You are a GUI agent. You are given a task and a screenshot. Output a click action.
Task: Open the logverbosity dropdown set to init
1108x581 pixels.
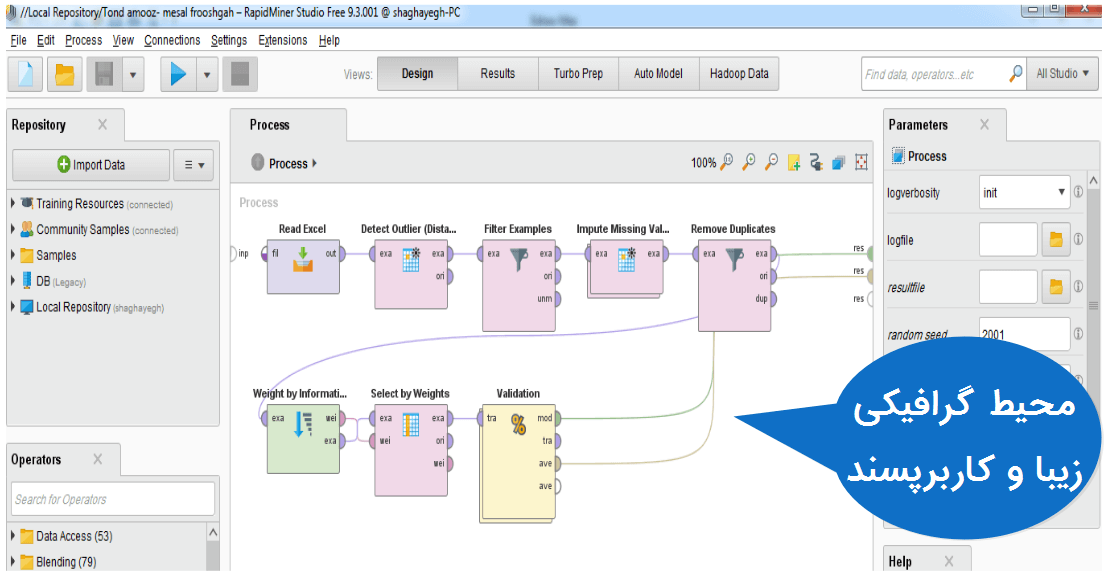[1024, 192]
